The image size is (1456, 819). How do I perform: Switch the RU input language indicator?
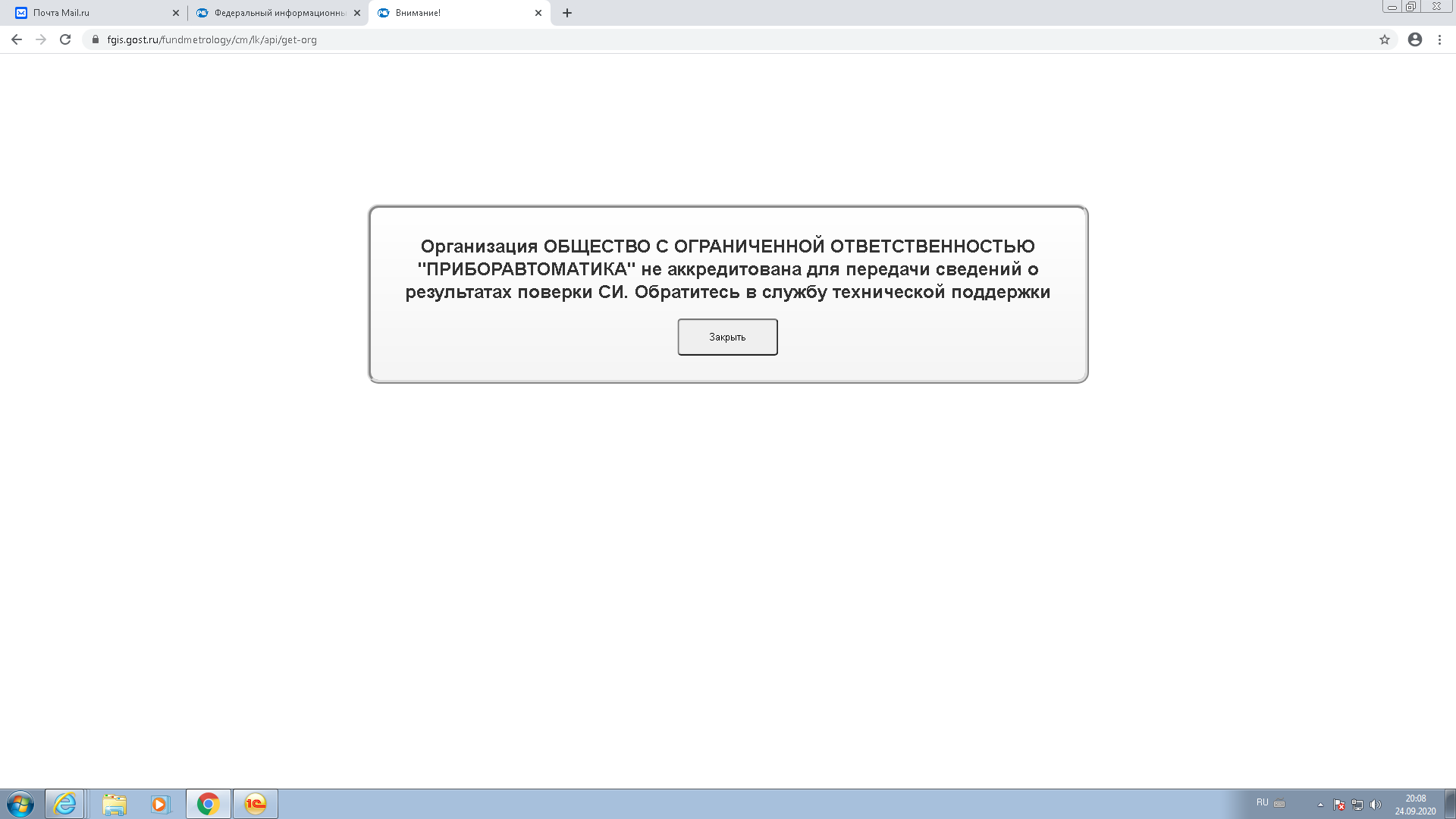1262,802
